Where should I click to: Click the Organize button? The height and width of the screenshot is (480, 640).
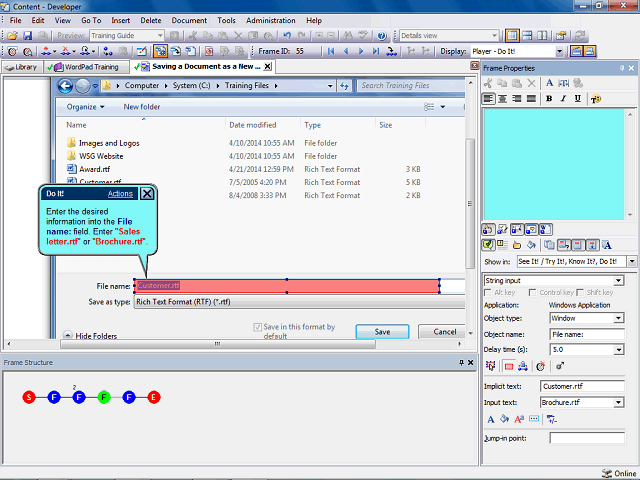[85, 107]
